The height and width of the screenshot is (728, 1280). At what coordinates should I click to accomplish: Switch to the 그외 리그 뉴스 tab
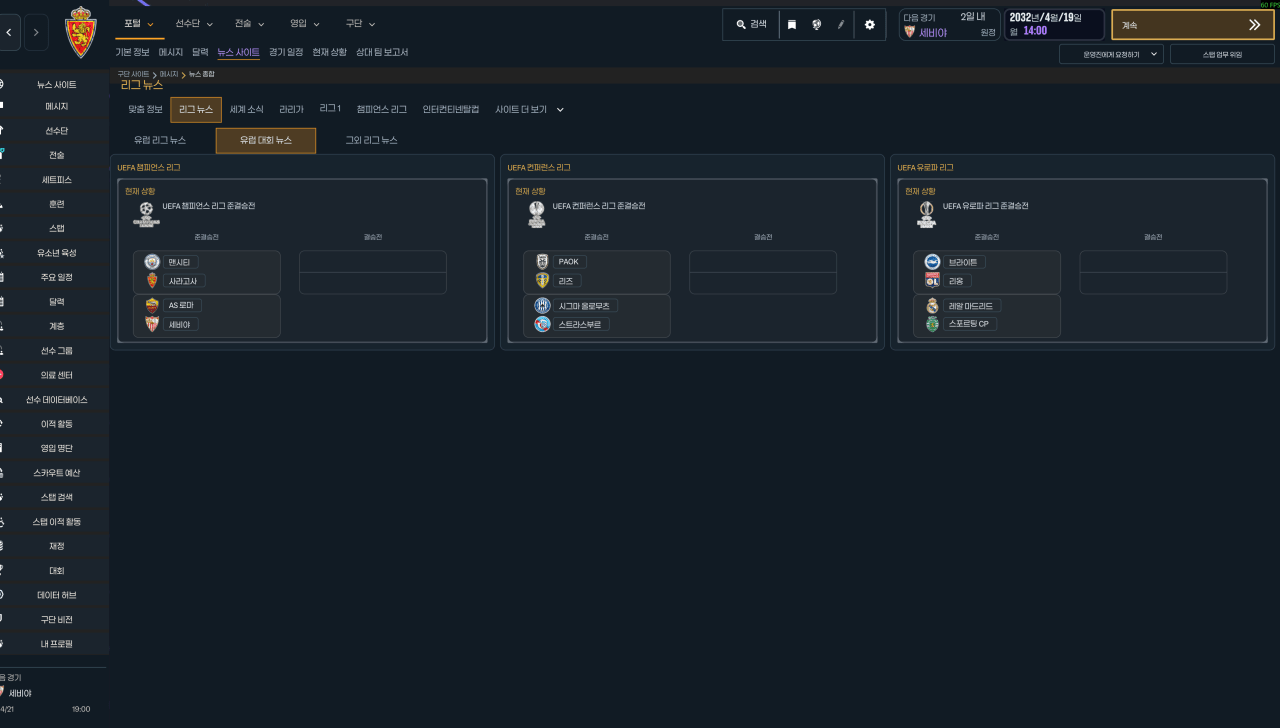[371, 140]
